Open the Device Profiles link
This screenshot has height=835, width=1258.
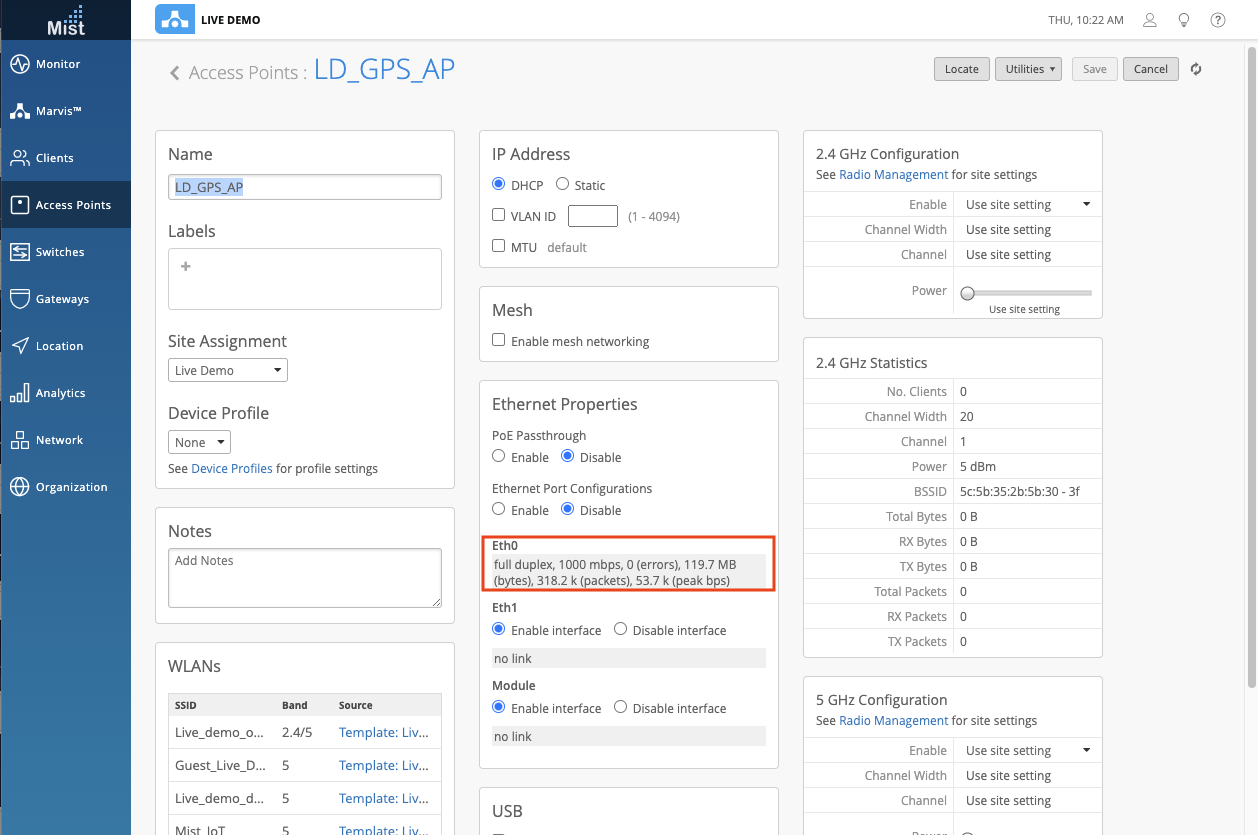click(x=232, y=468)
